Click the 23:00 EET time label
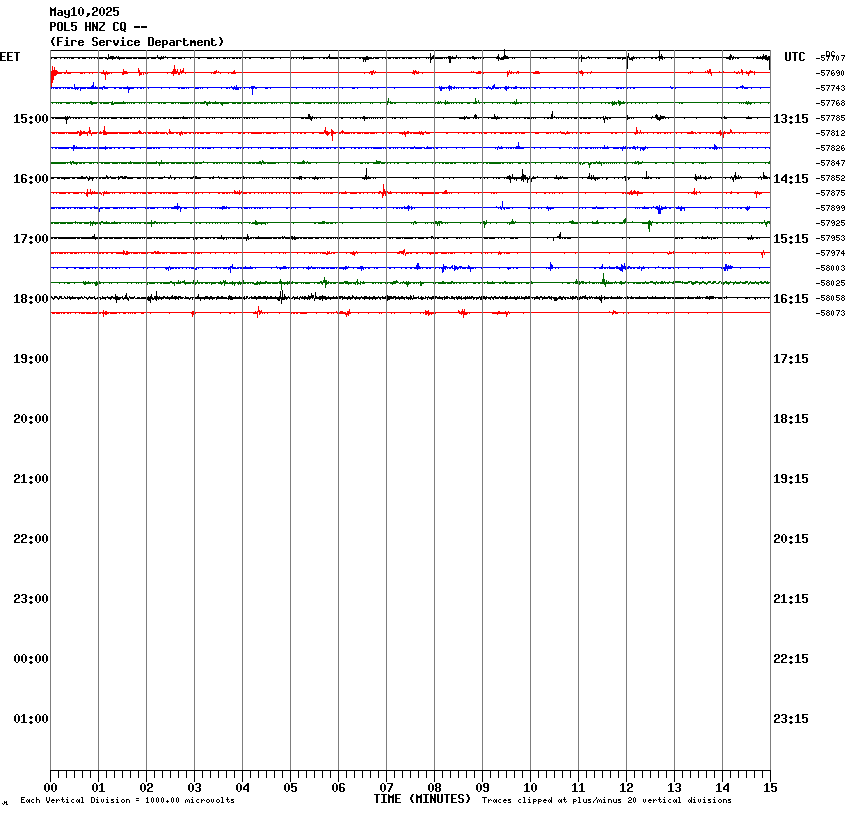The image size is (850, 814). click(31, 599)
